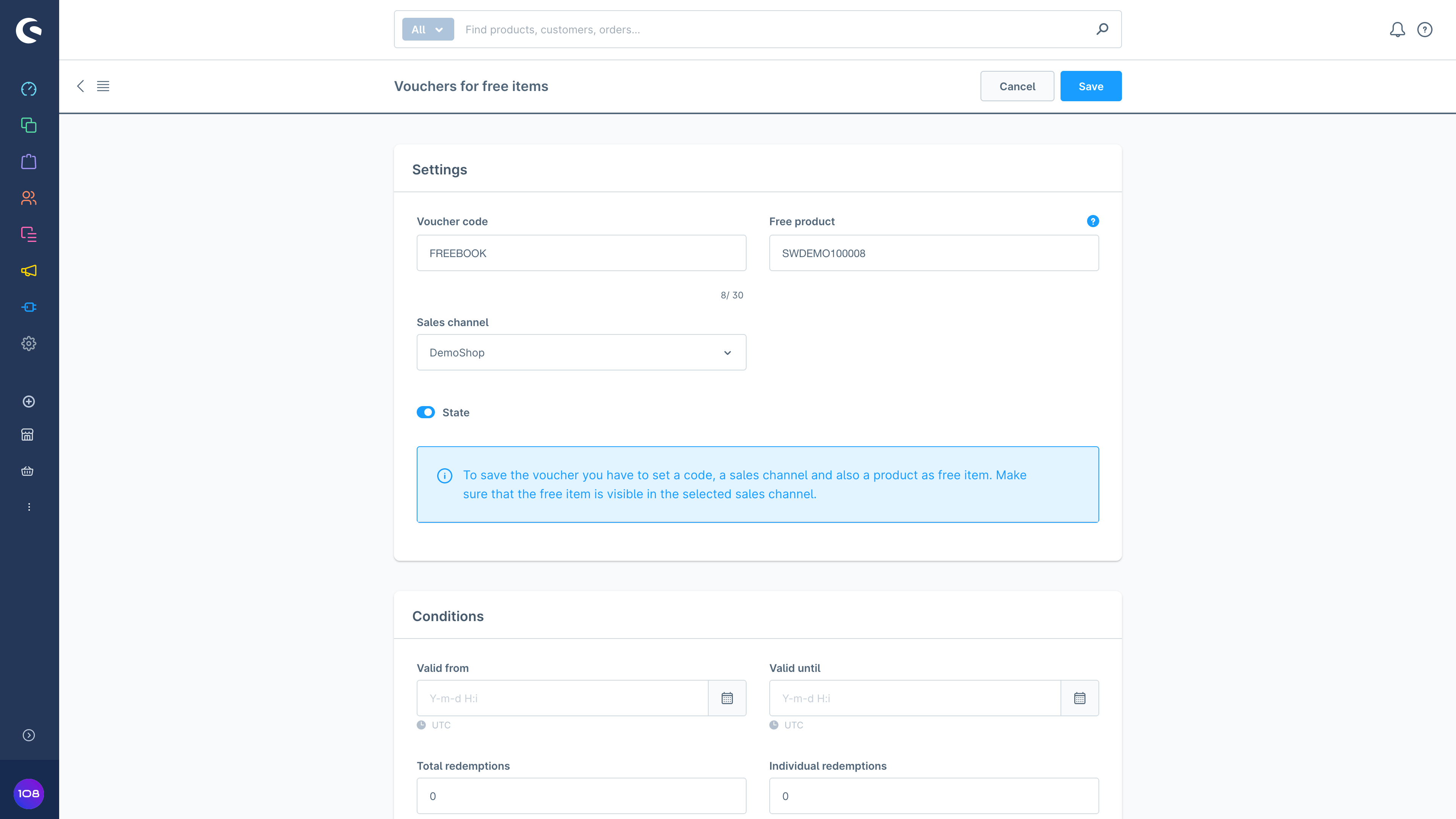
Task: Click the add sales channel plus icon
Action: click(x=29, y=401)
